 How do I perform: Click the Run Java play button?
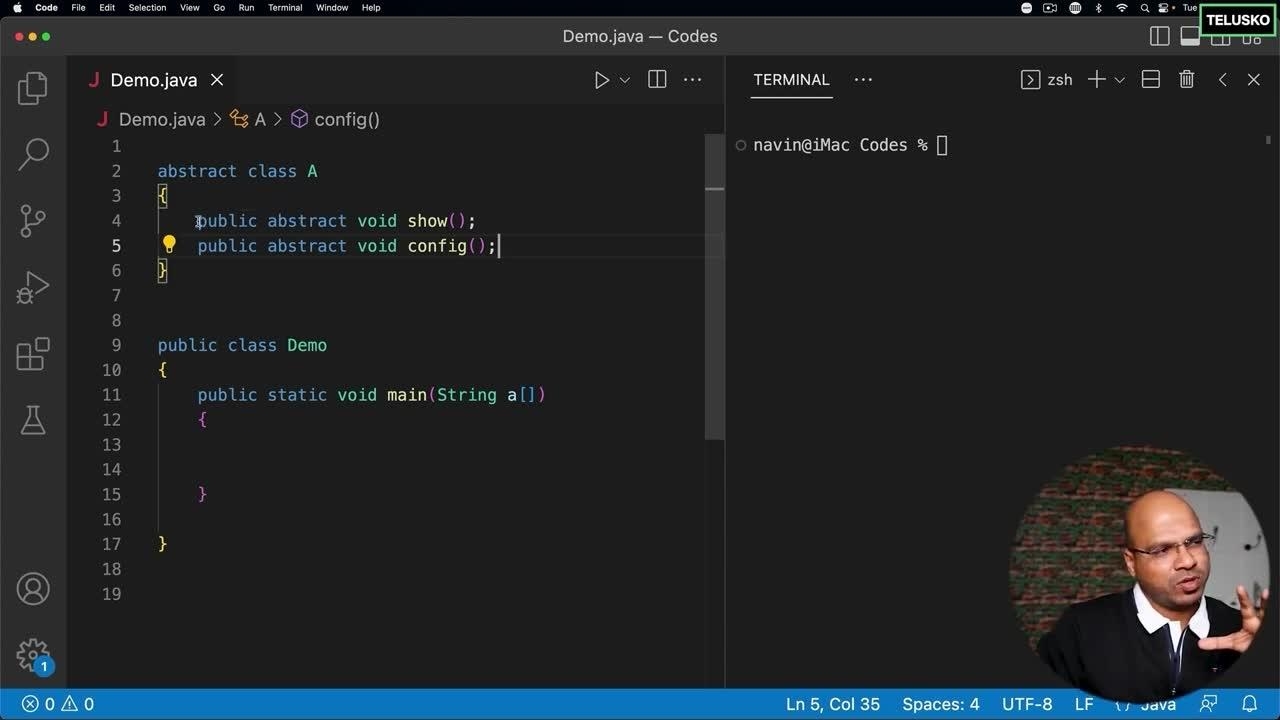(x=601, y=80)
